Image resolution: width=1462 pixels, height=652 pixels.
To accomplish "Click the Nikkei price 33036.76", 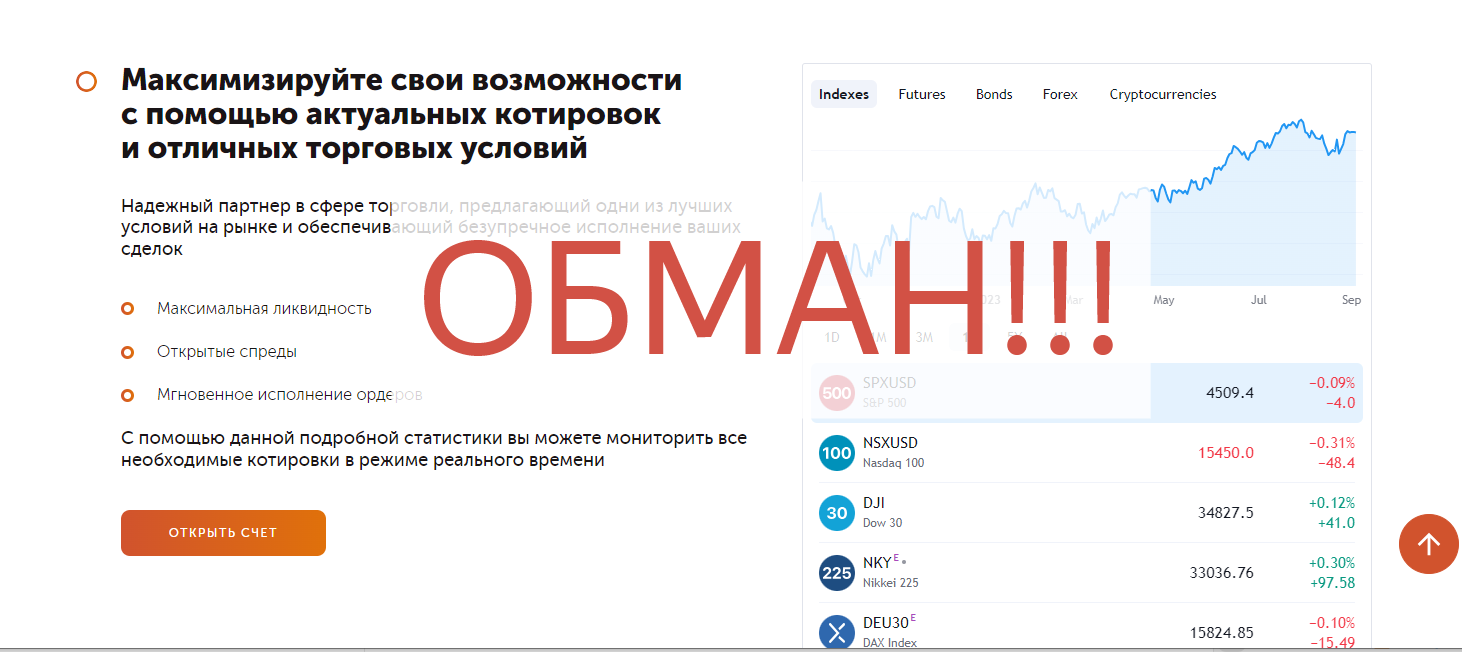I will pyautogui.click(x=1222, y=573).
